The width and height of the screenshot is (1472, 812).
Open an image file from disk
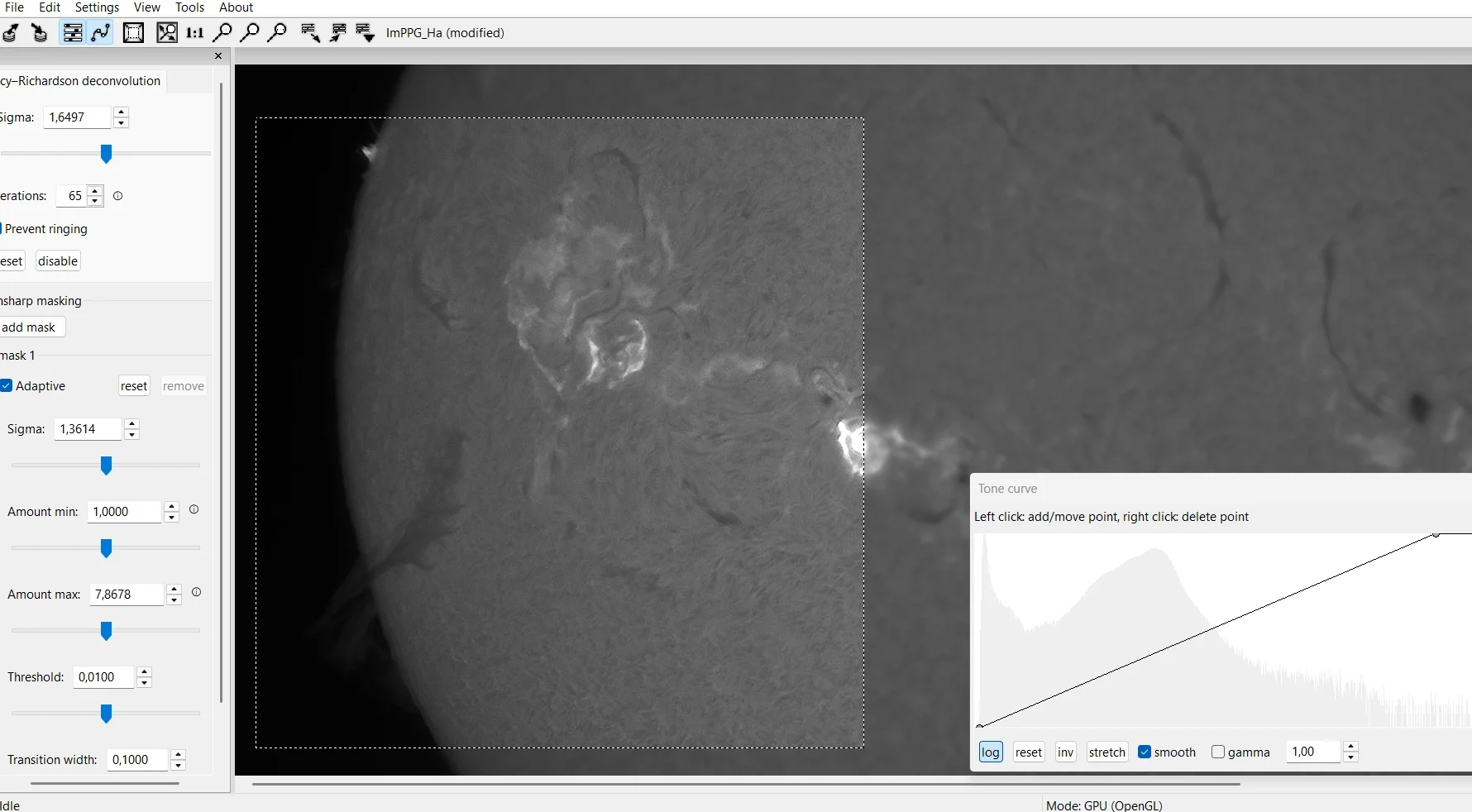point(11,33)
